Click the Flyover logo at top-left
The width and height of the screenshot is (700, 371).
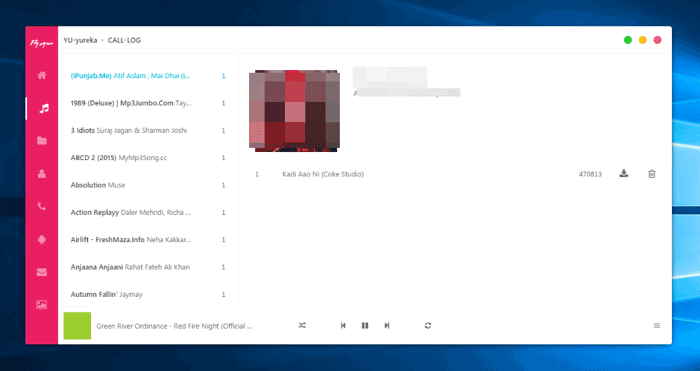(42, 43)
